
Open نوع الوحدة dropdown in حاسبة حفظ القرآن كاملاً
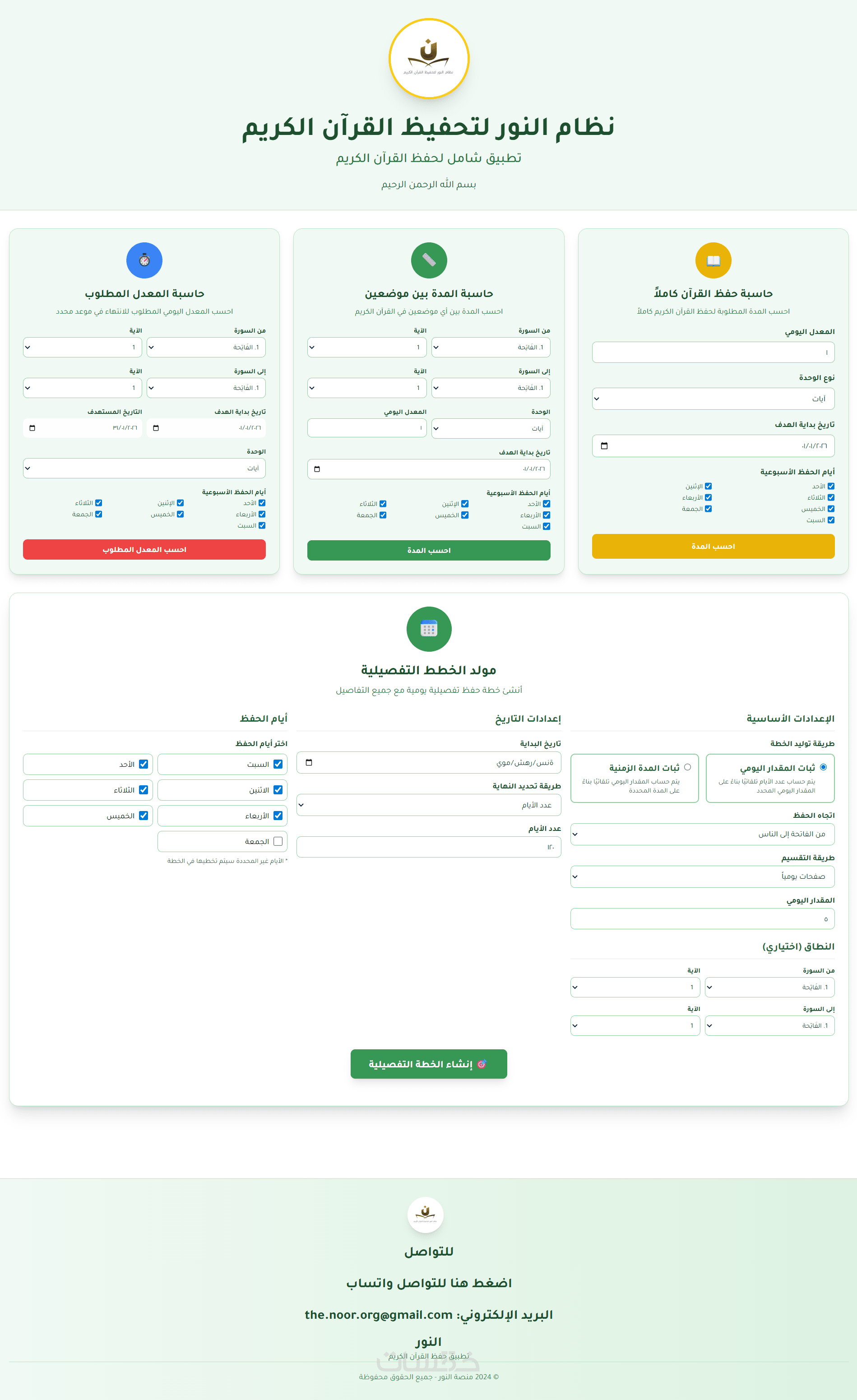(713, 399)
